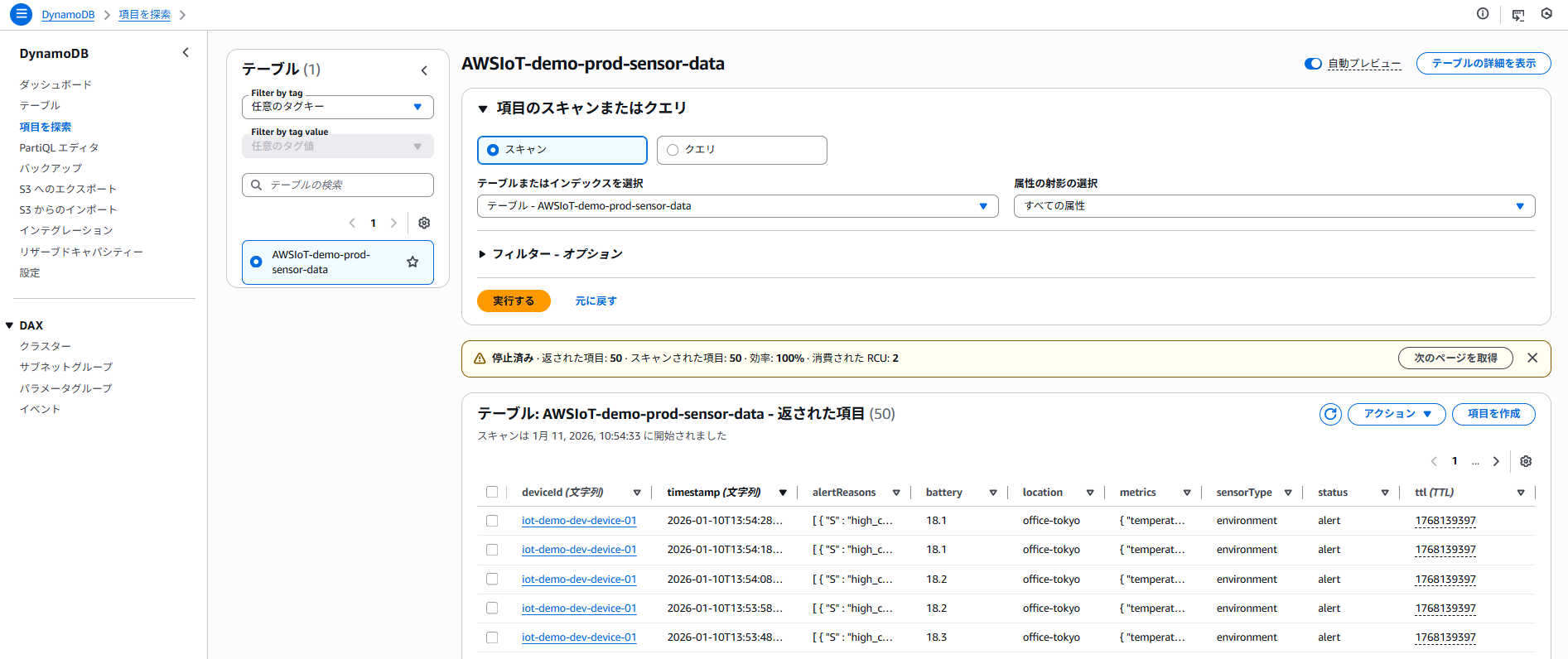Open the hamburger navigation menu

(x=21, y=14)
